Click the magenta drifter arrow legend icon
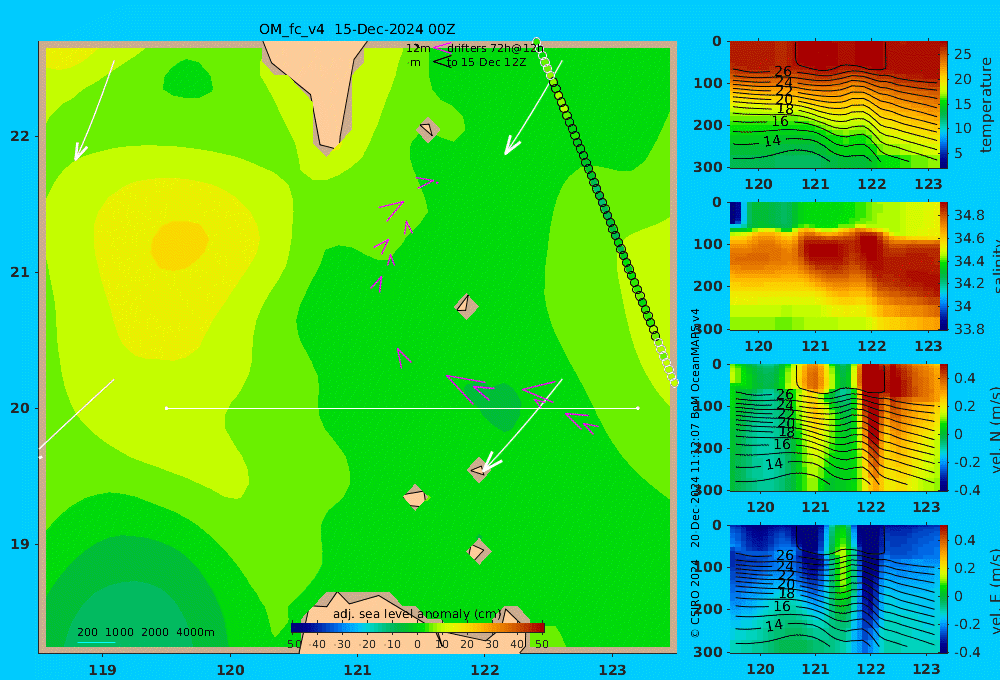The width and height of the screenshot is (1000, 680). pos(441,47)
